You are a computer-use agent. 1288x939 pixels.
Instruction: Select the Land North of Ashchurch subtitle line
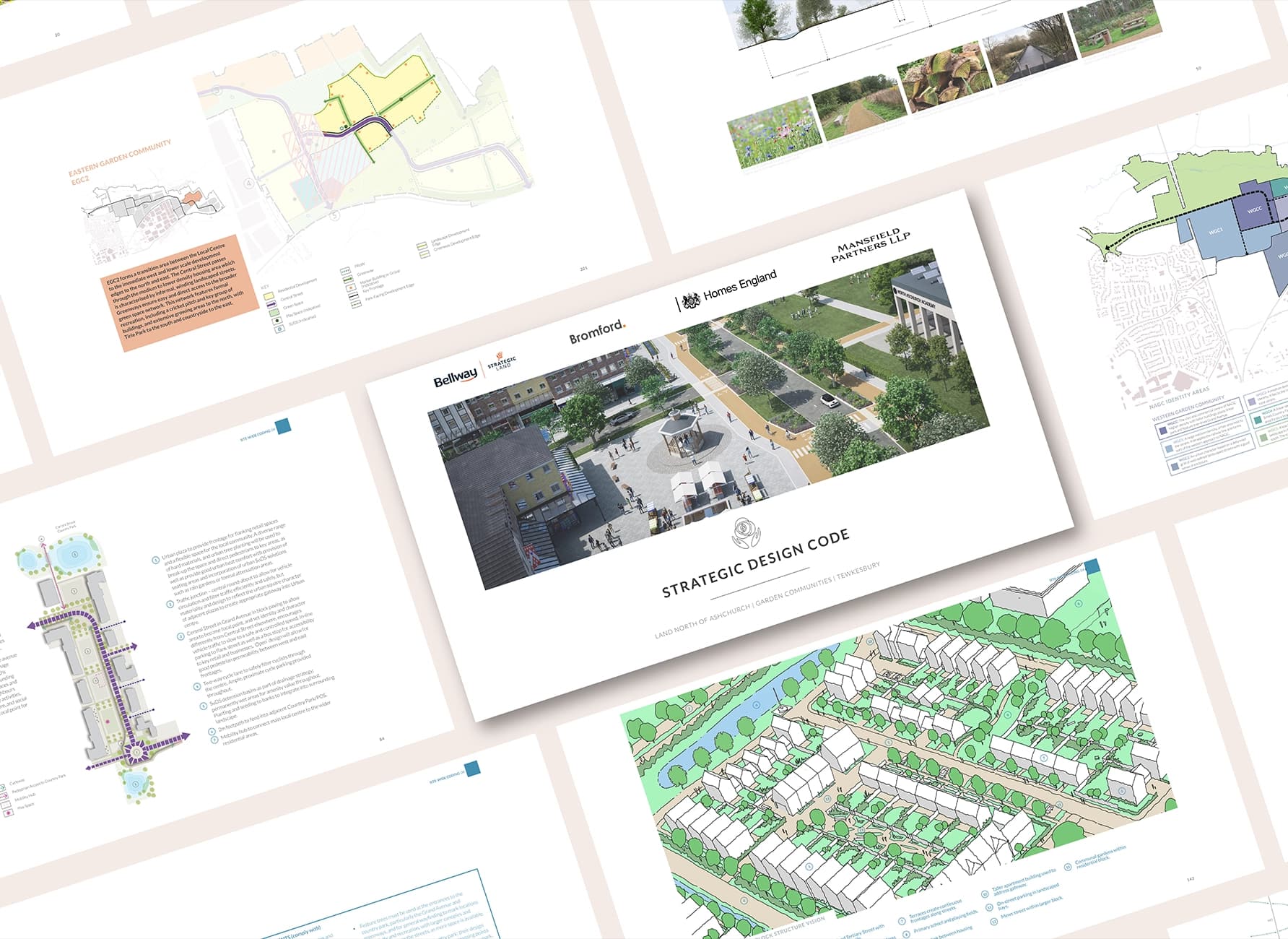(767, 600)
